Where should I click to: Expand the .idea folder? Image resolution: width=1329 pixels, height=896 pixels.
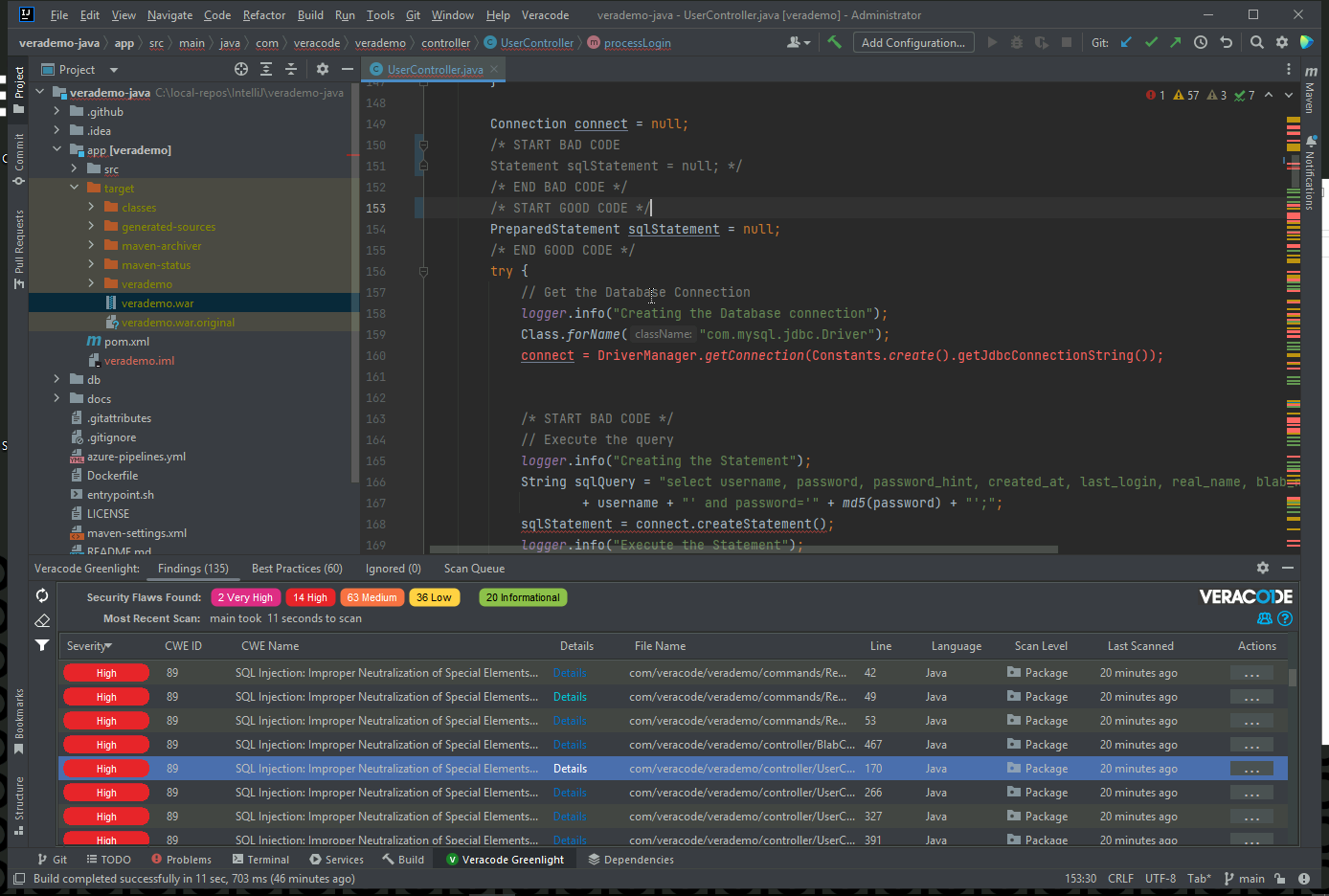click(56, 130)
